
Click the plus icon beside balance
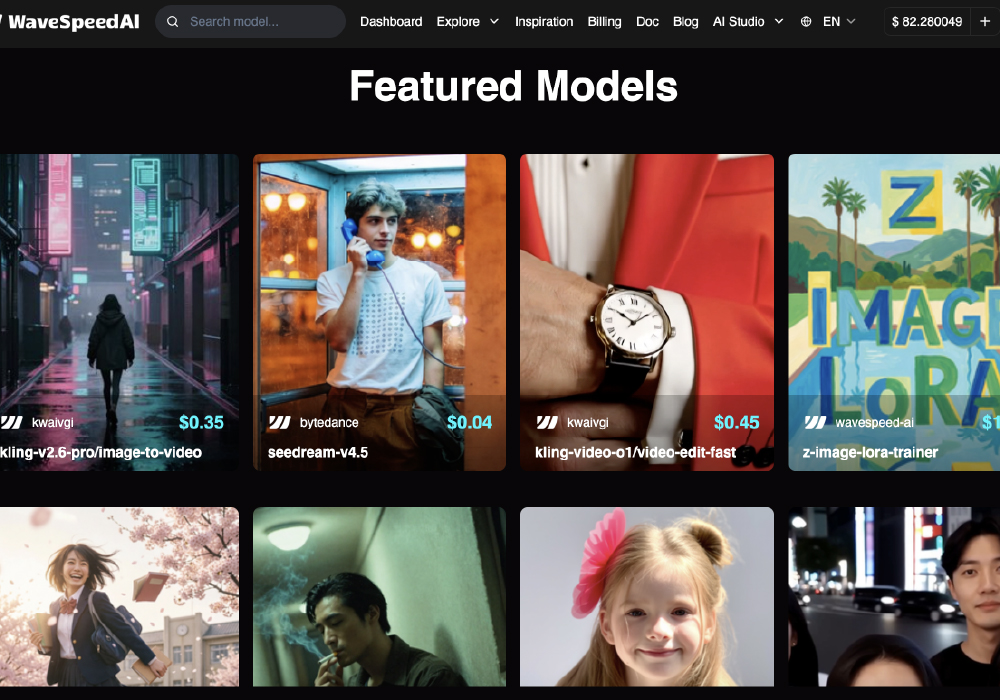coord(984,22)
